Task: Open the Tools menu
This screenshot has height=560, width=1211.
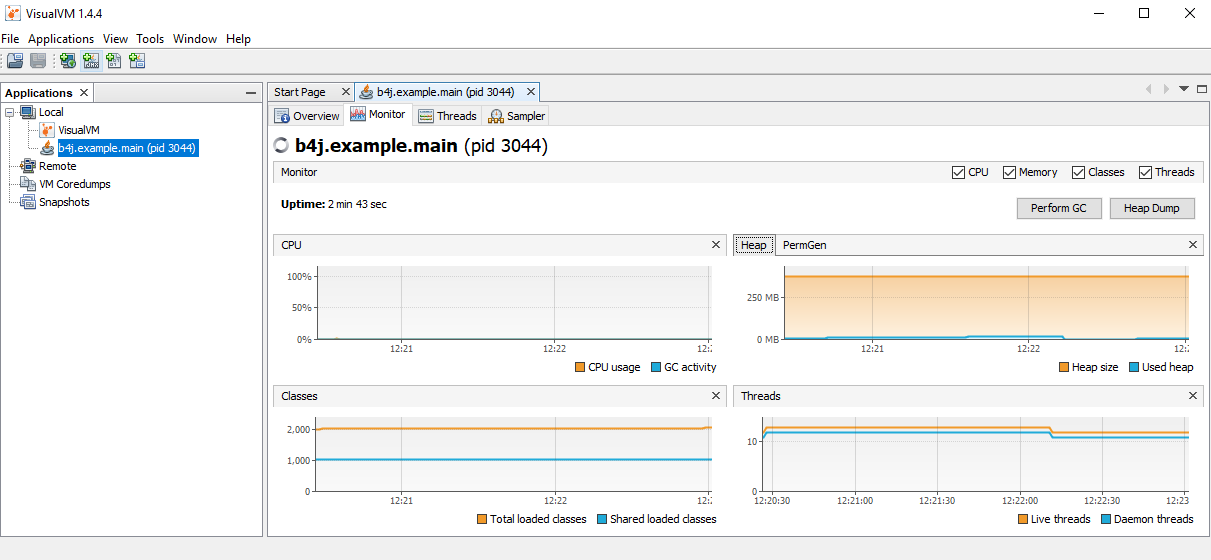Action: [150, 39]
